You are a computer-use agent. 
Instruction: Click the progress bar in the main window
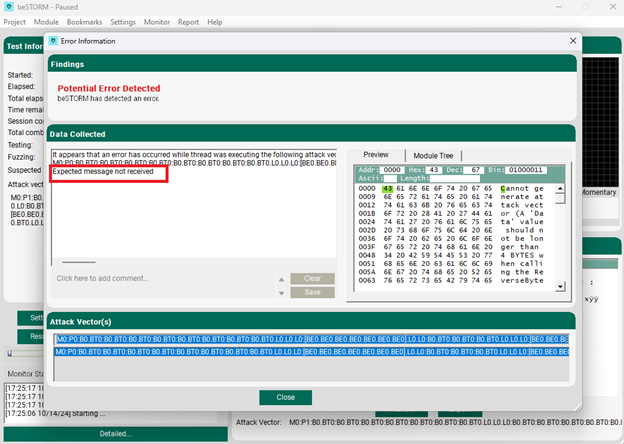(x=25, y=353)
